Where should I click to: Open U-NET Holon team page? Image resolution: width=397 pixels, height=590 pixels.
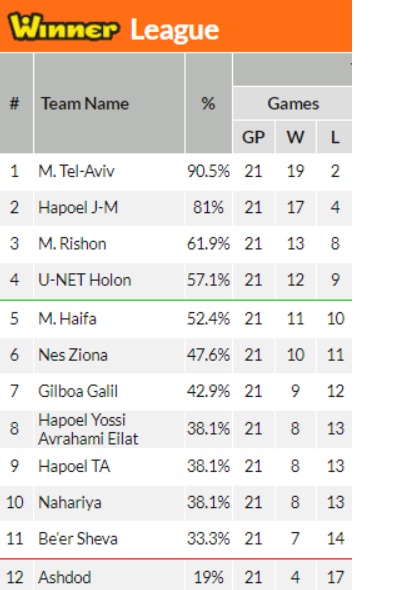point(85,280)
